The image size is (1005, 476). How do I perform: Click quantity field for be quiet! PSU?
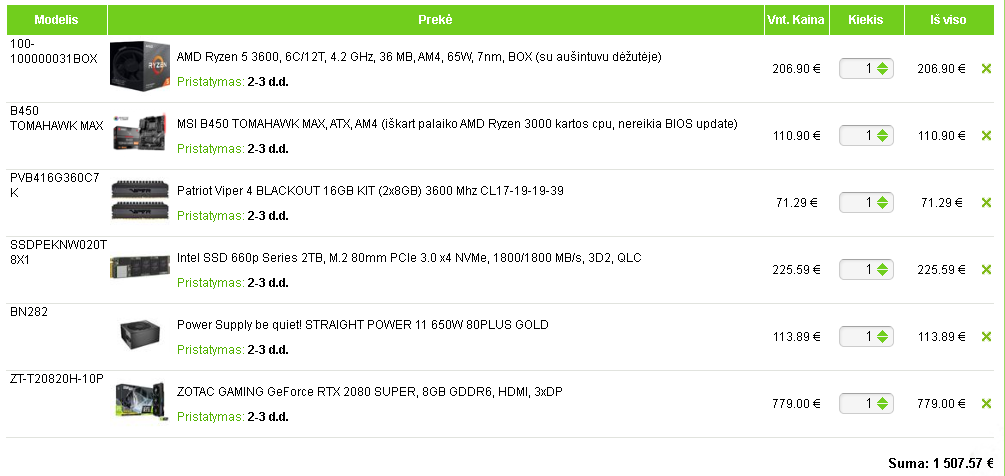click(860, 337)
